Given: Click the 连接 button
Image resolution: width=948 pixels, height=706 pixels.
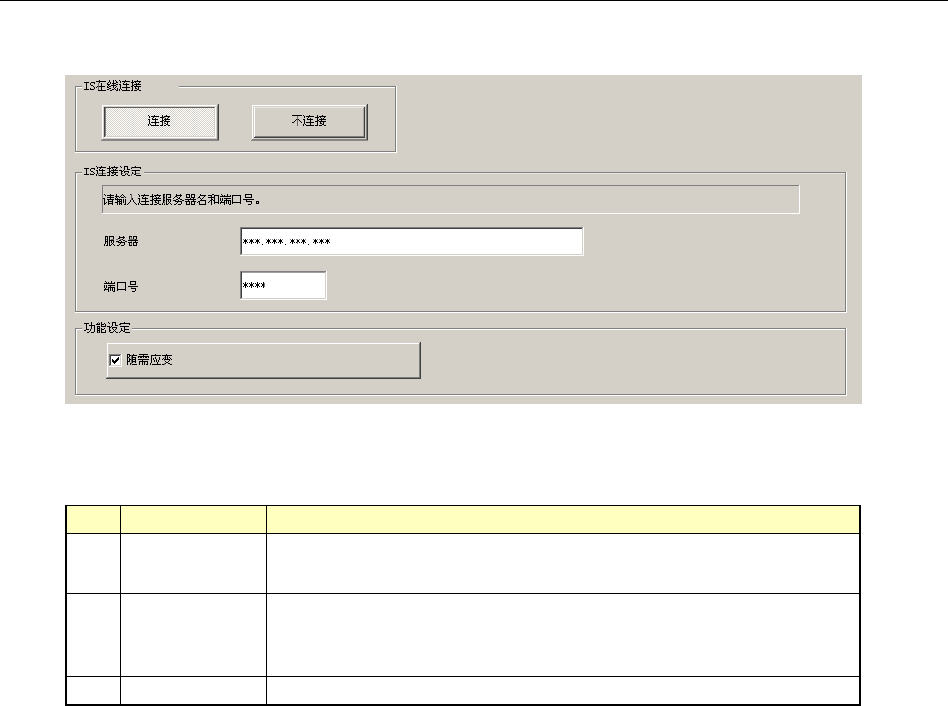Looking at the screenshot, I should click(x=160, y=122).
